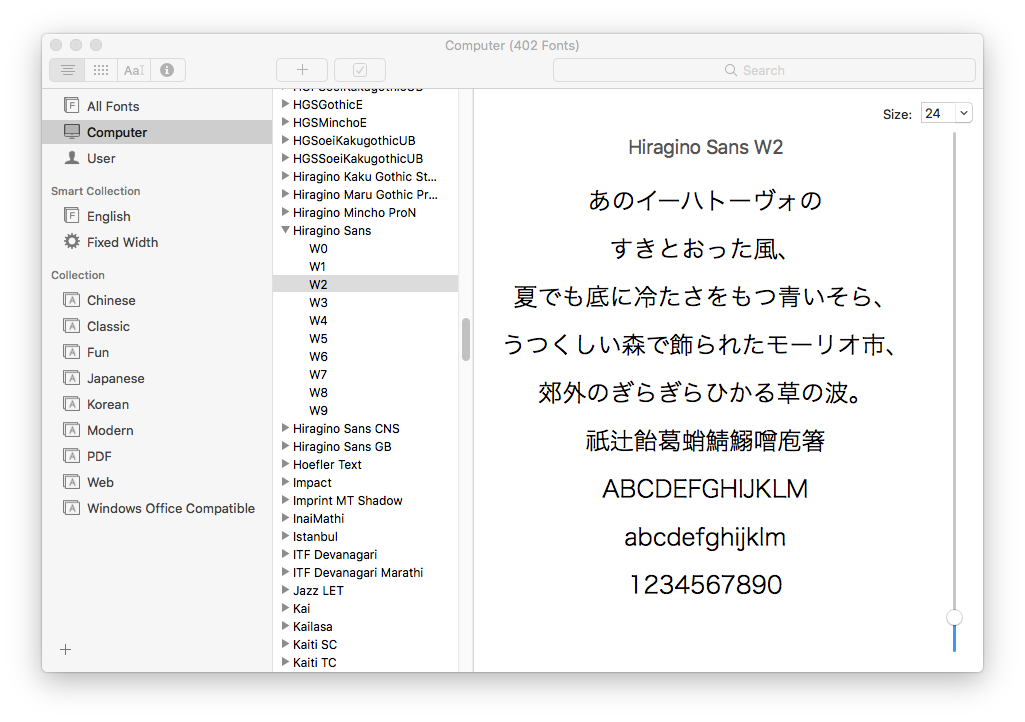The height and width of the screenshot is (722, 1025).
Task: Click the Web collection icon
Action: (x=71, y=482)
